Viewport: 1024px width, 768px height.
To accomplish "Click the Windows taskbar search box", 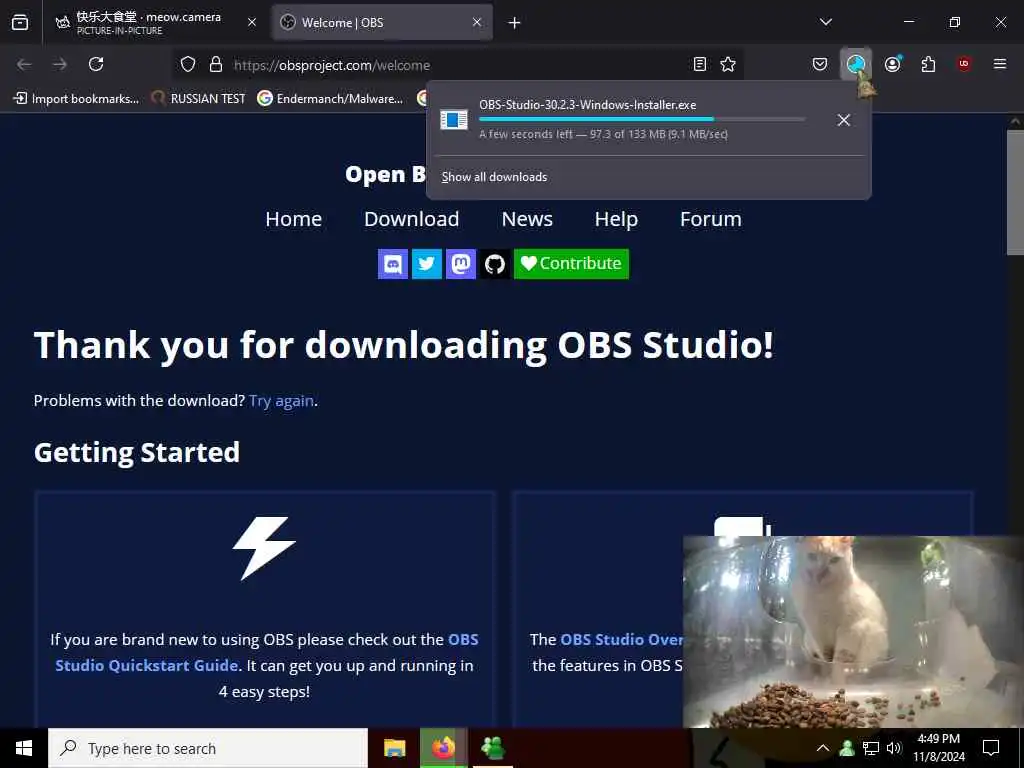I will point(208,748).
